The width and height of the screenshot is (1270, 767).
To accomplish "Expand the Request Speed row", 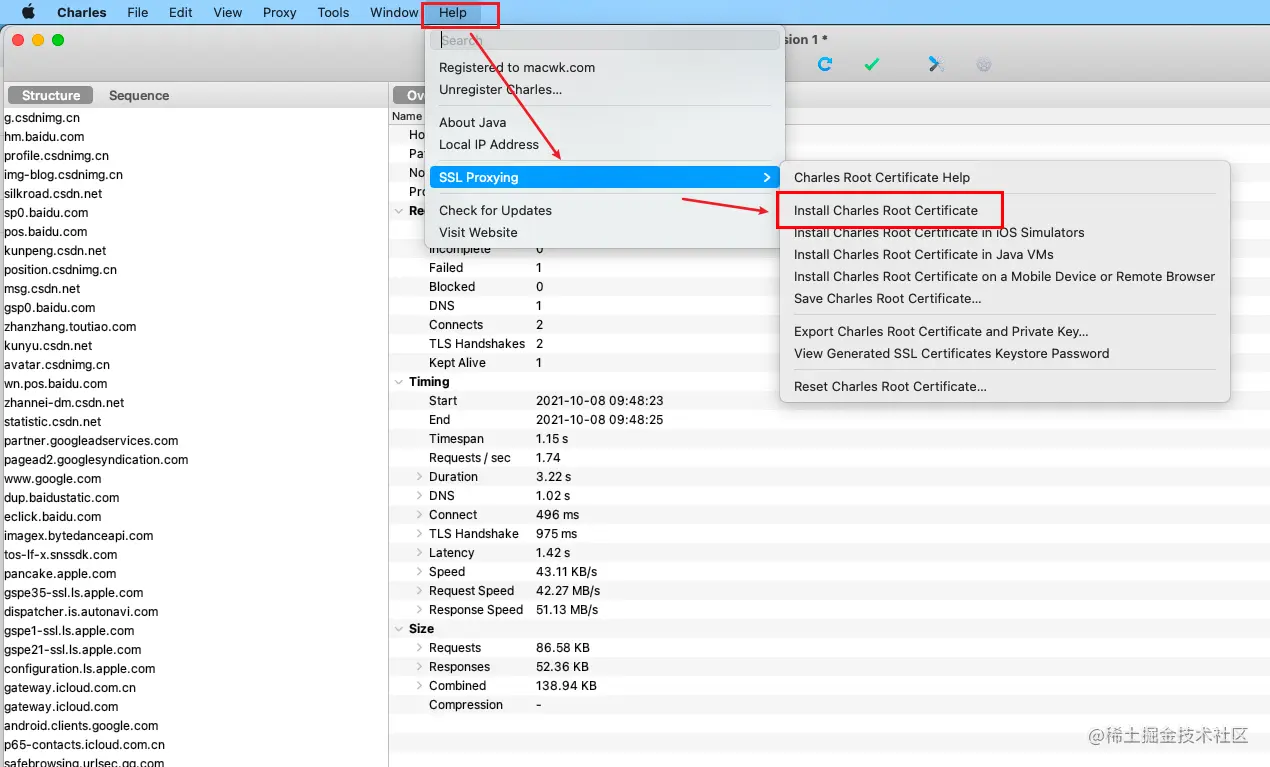I will pos(420,591).
